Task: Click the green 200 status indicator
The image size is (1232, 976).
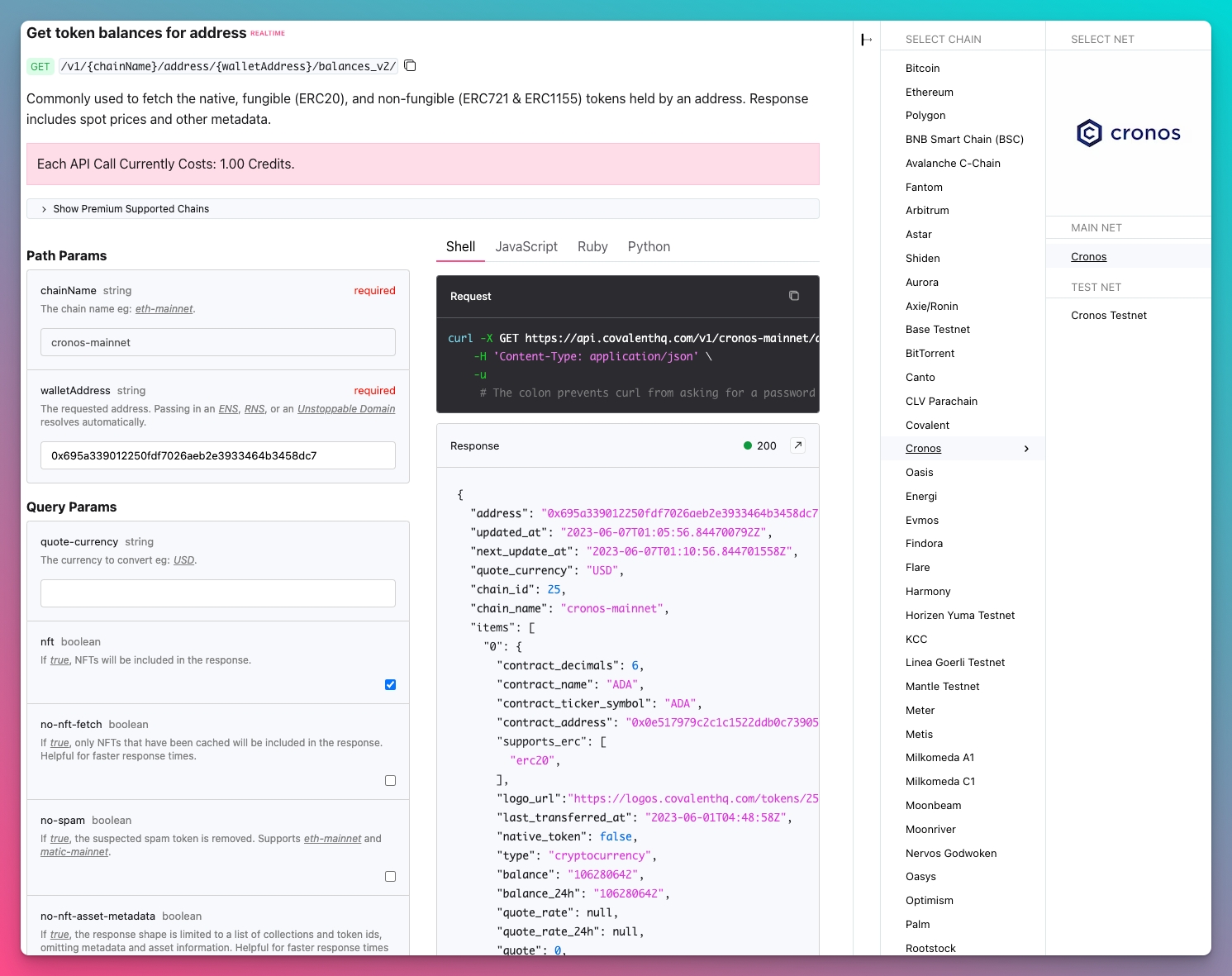Action: coord(759,445)
